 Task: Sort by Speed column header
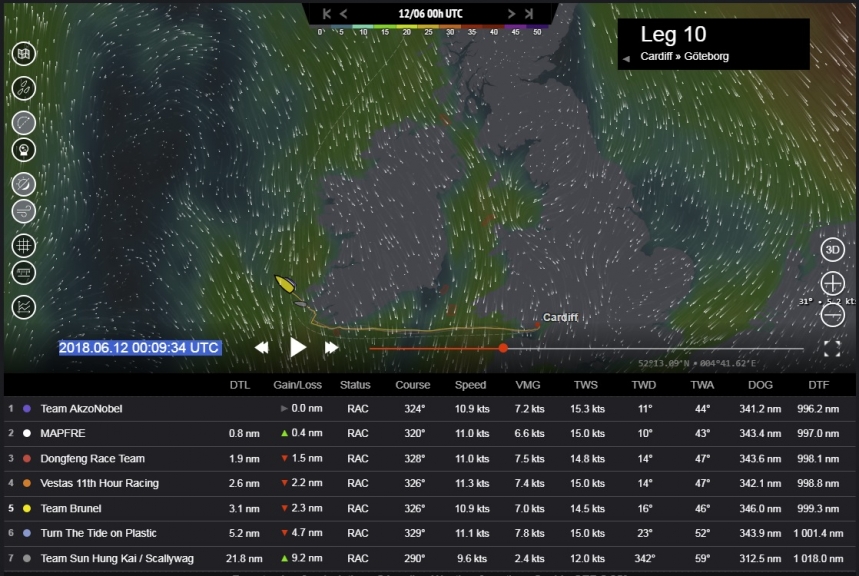pos(470,385)
